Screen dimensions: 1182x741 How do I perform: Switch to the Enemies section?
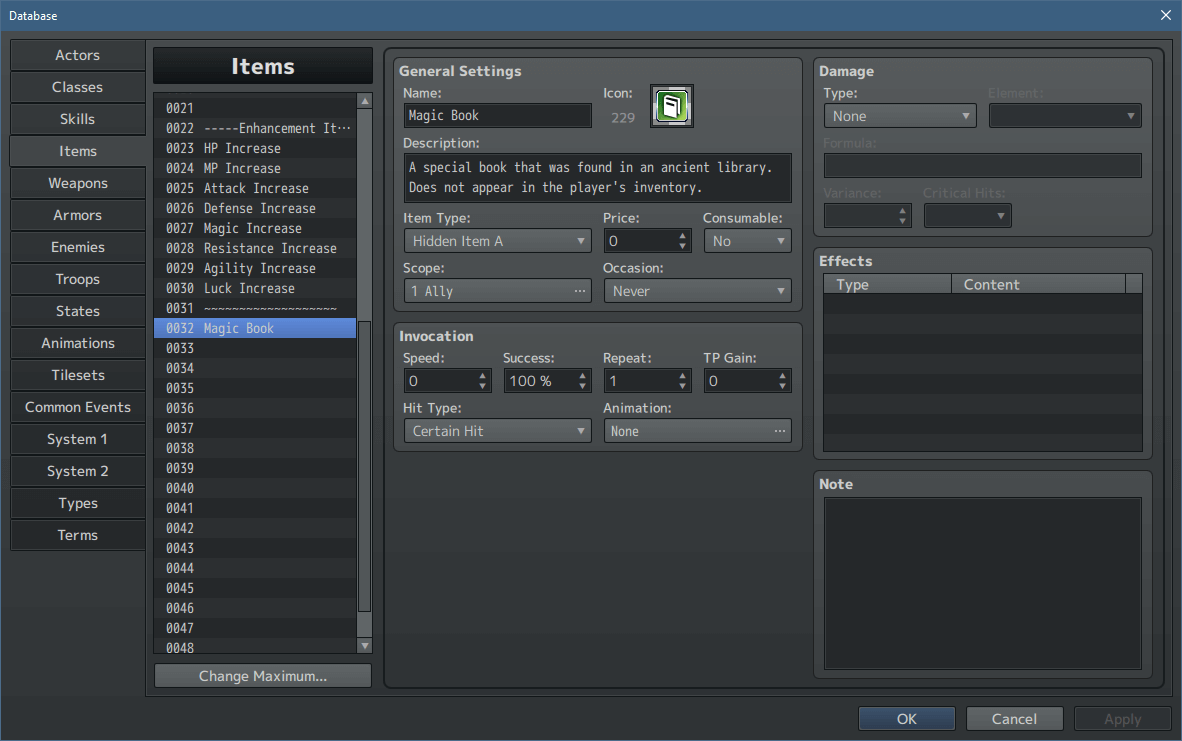[77, 247]
